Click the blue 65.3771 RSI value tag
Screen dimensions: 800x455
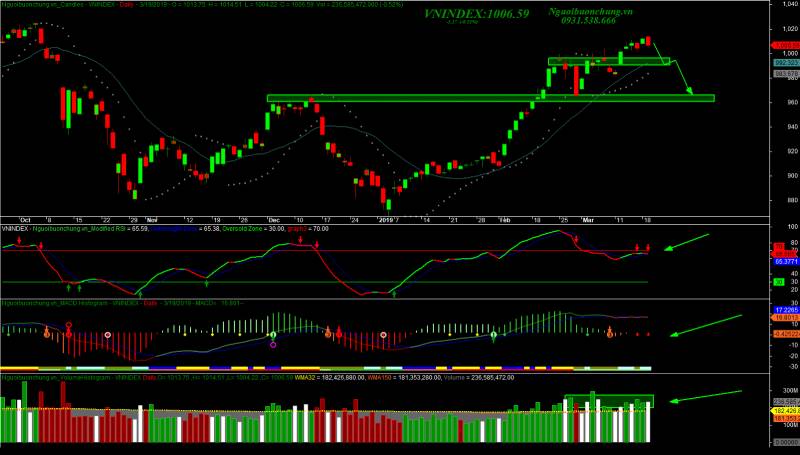[784, 260]
